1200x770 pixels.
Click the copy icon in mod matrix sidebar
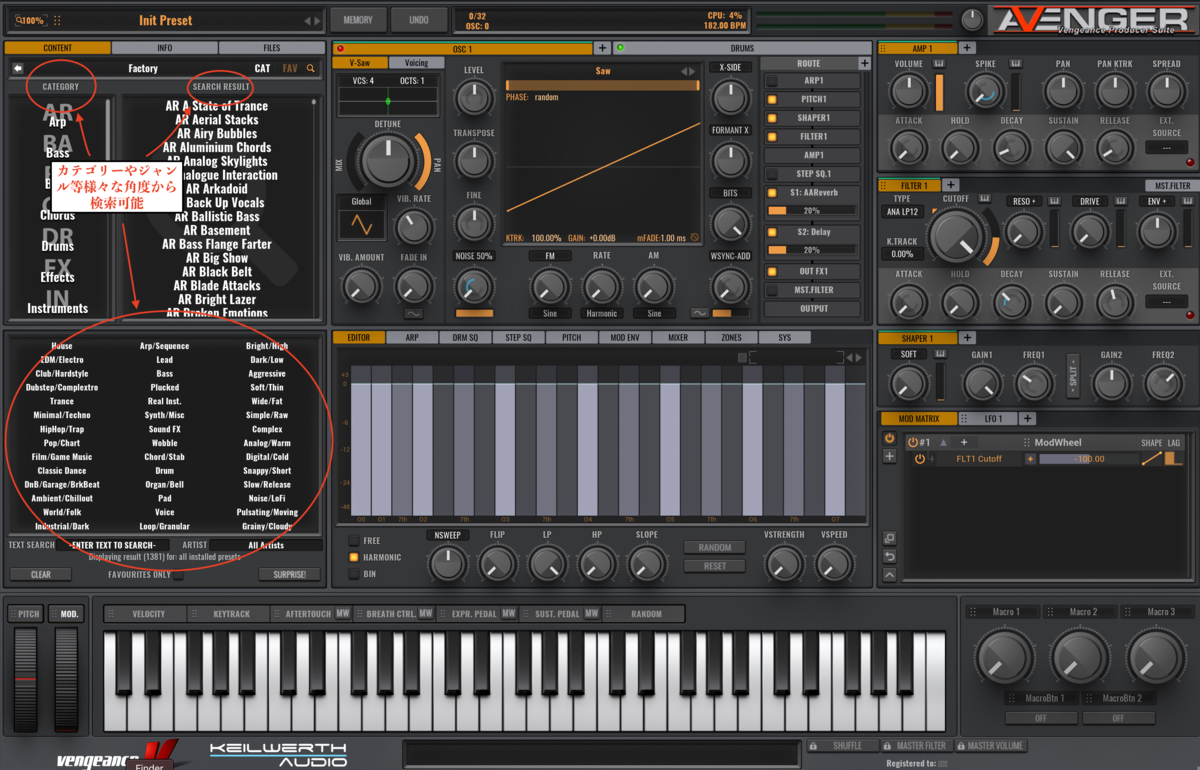point(889,539)
